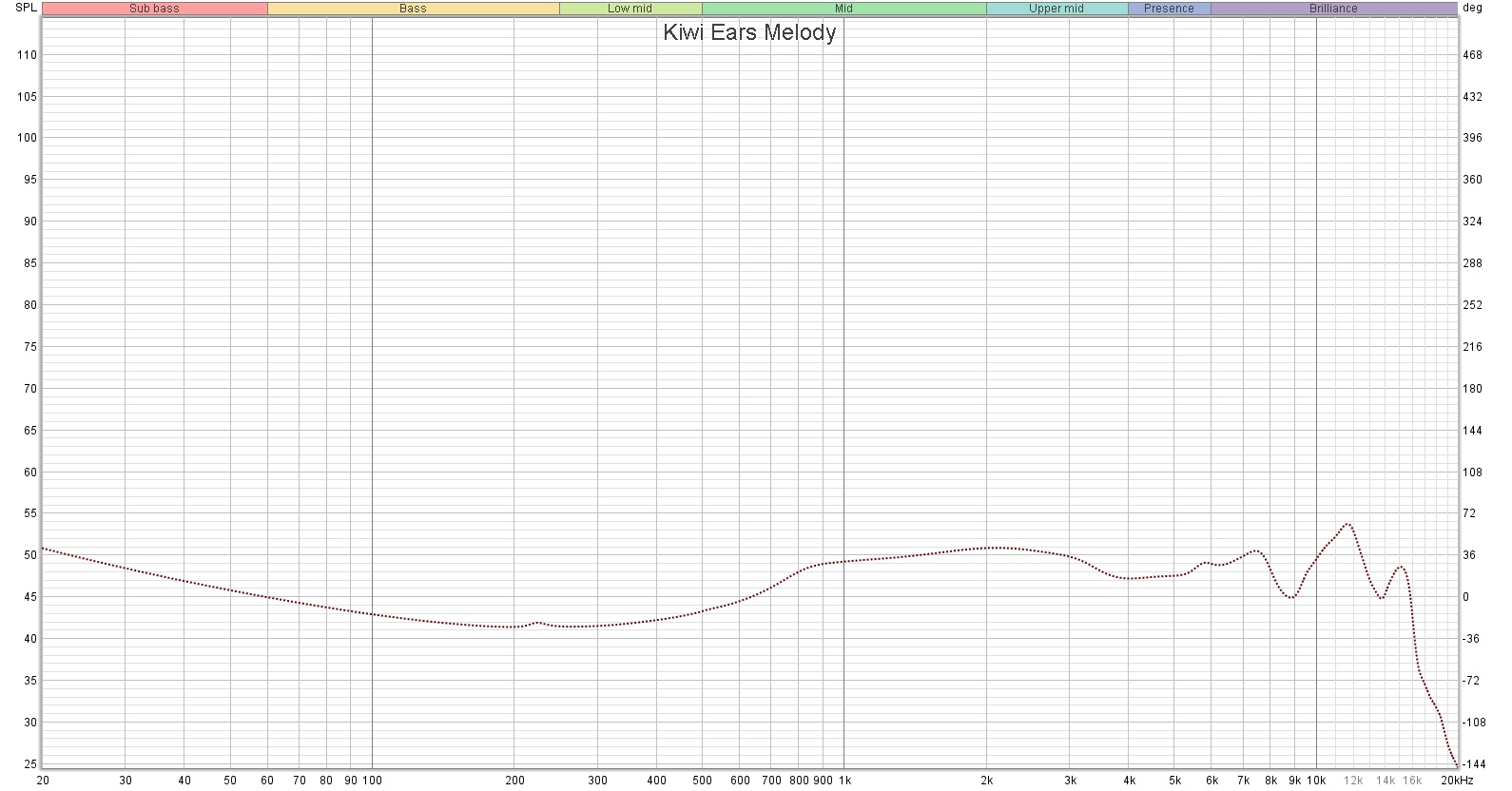The width and height of the screenshot is (1512, 791).
Task: Select the 4k frequency axis label
Action: [1130, 781]
